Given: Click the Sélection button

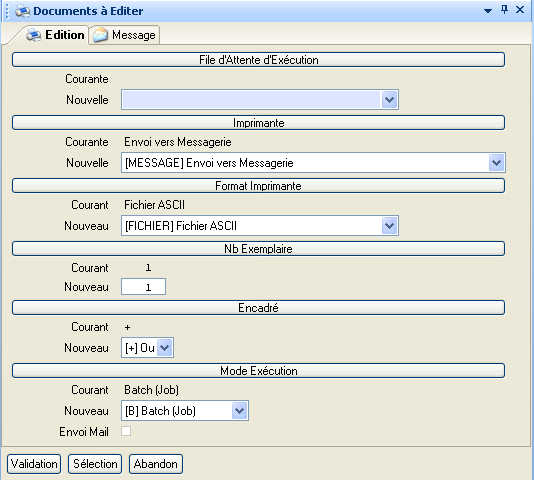Looking at the screenshot, I should click(95, 464).
